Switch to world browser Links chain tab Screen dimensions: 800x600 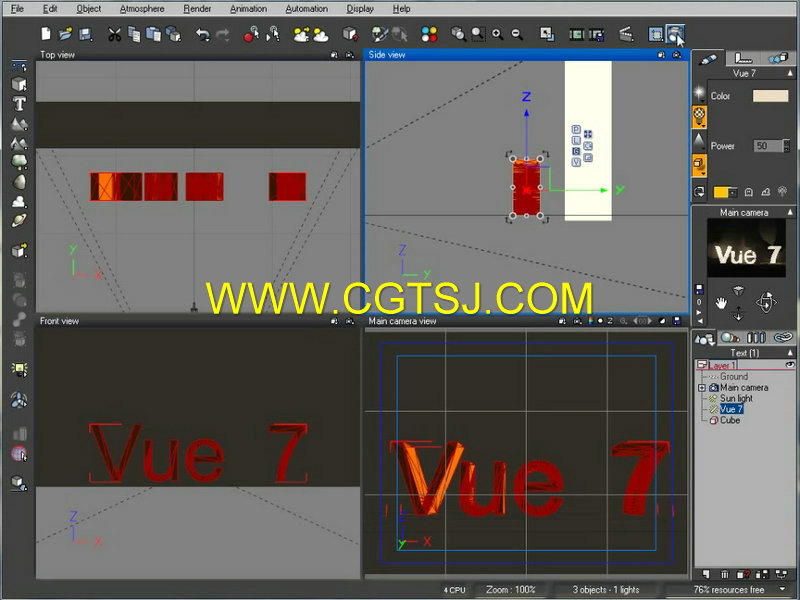tap(783, 337)
